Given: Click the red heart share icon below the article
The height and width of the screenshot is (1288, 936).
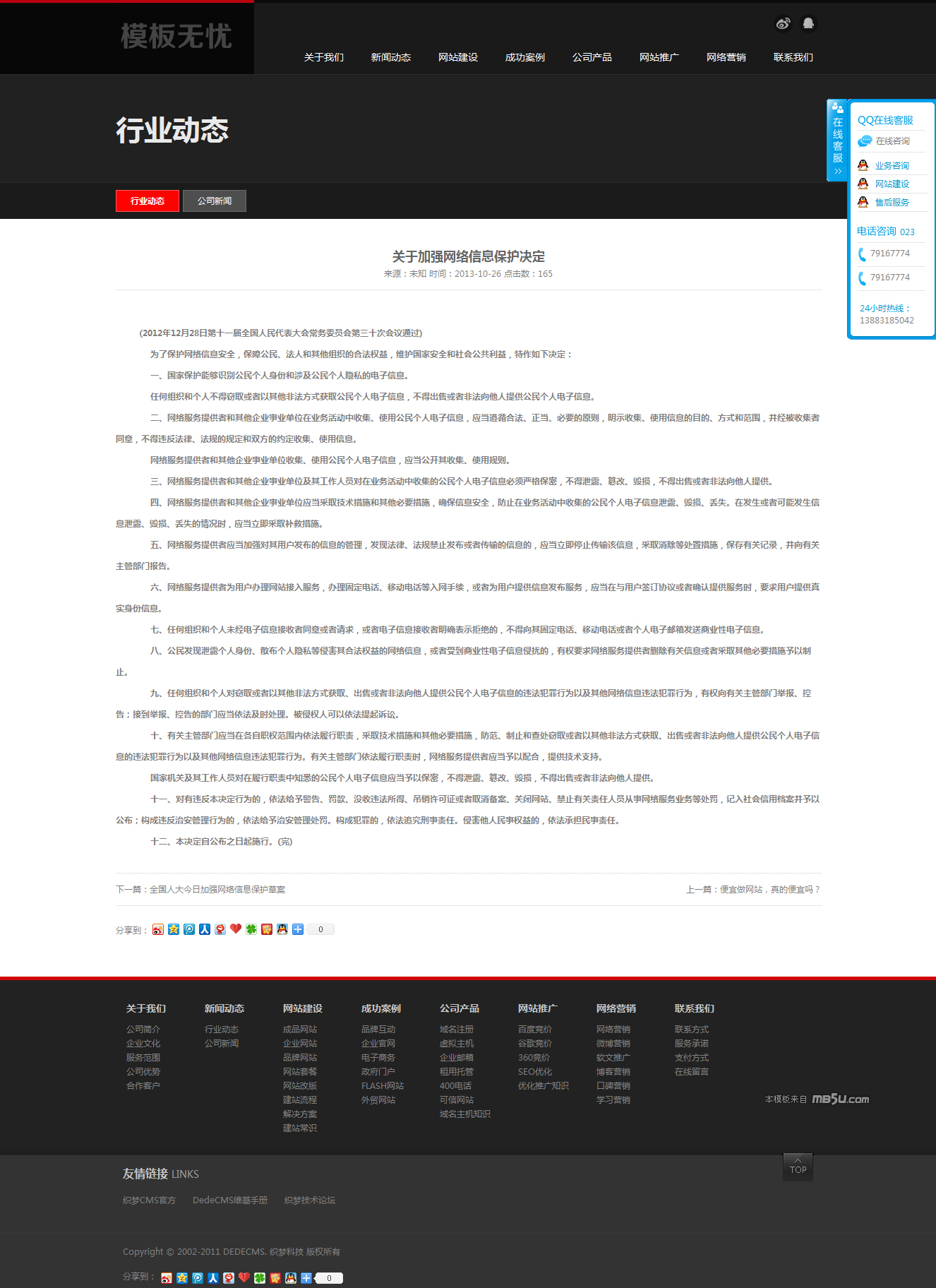Looking at the screenshot, I should point(236,929).
